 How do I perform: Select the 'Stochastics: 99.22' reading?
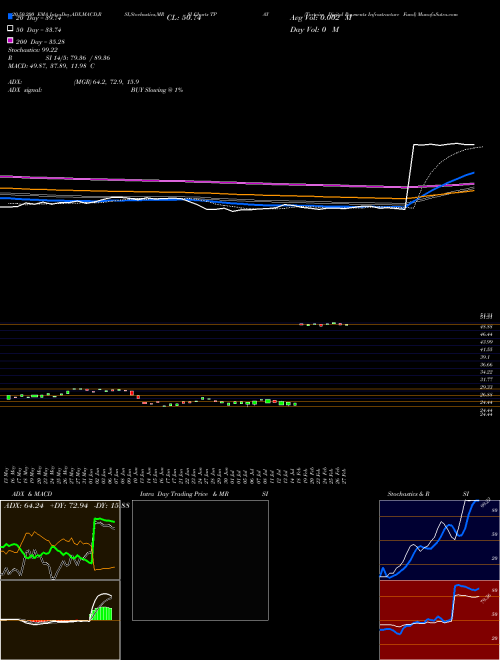tap(33, 50)
